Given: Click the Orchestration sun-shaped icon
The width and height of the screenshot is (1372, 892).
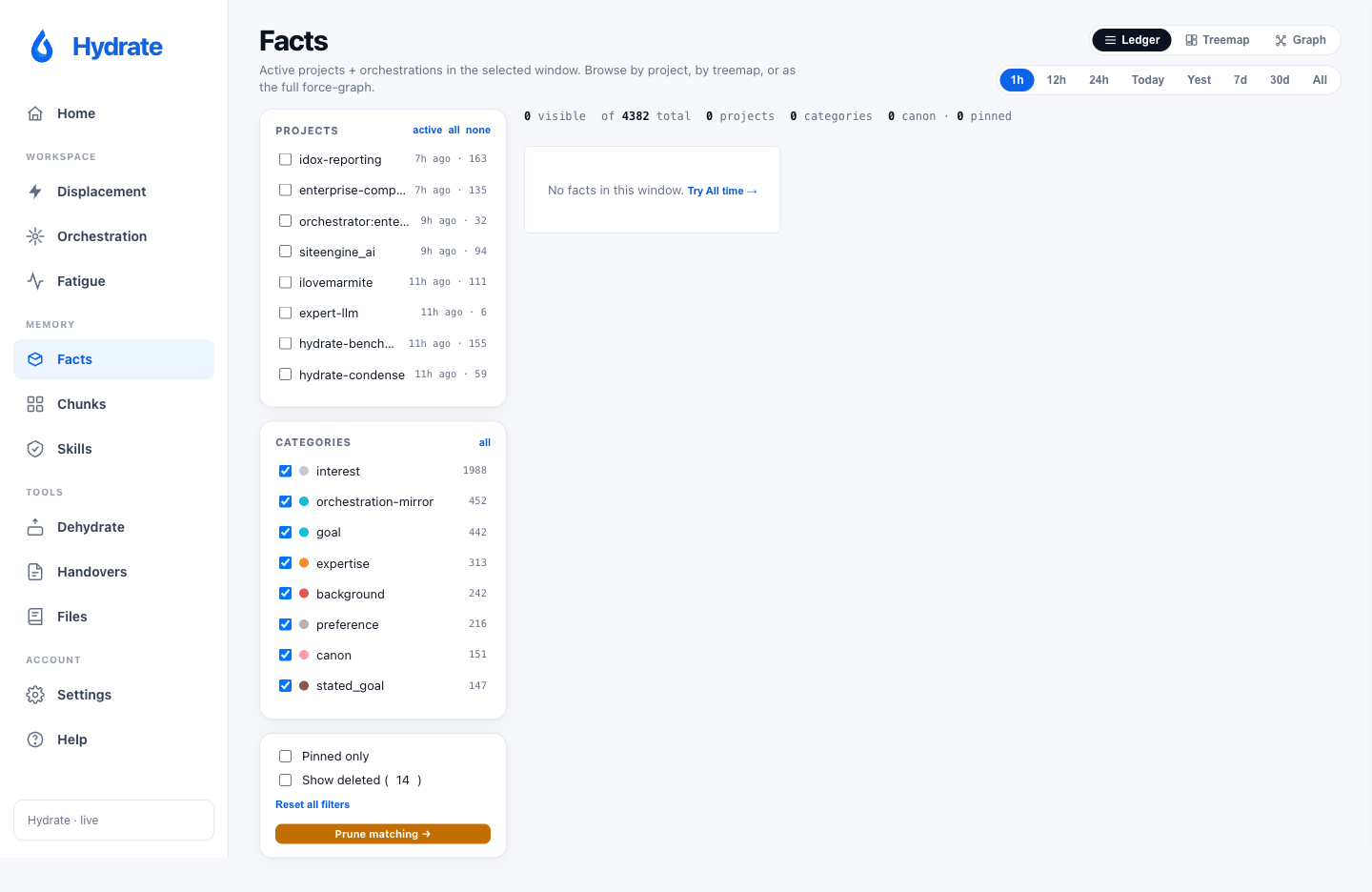Looking at the screenshot, I should pos(35,236).
